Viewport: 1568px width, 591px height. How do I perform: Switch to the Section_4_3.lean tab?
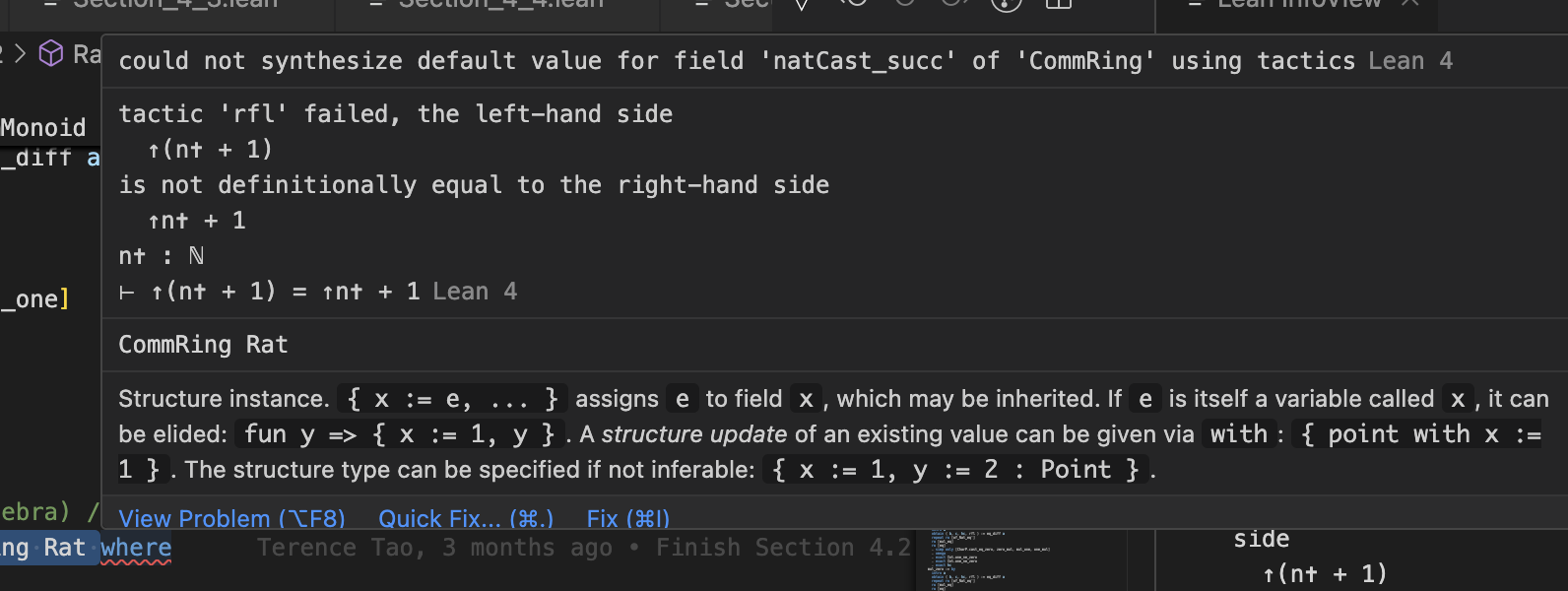[x=175, y=3]
